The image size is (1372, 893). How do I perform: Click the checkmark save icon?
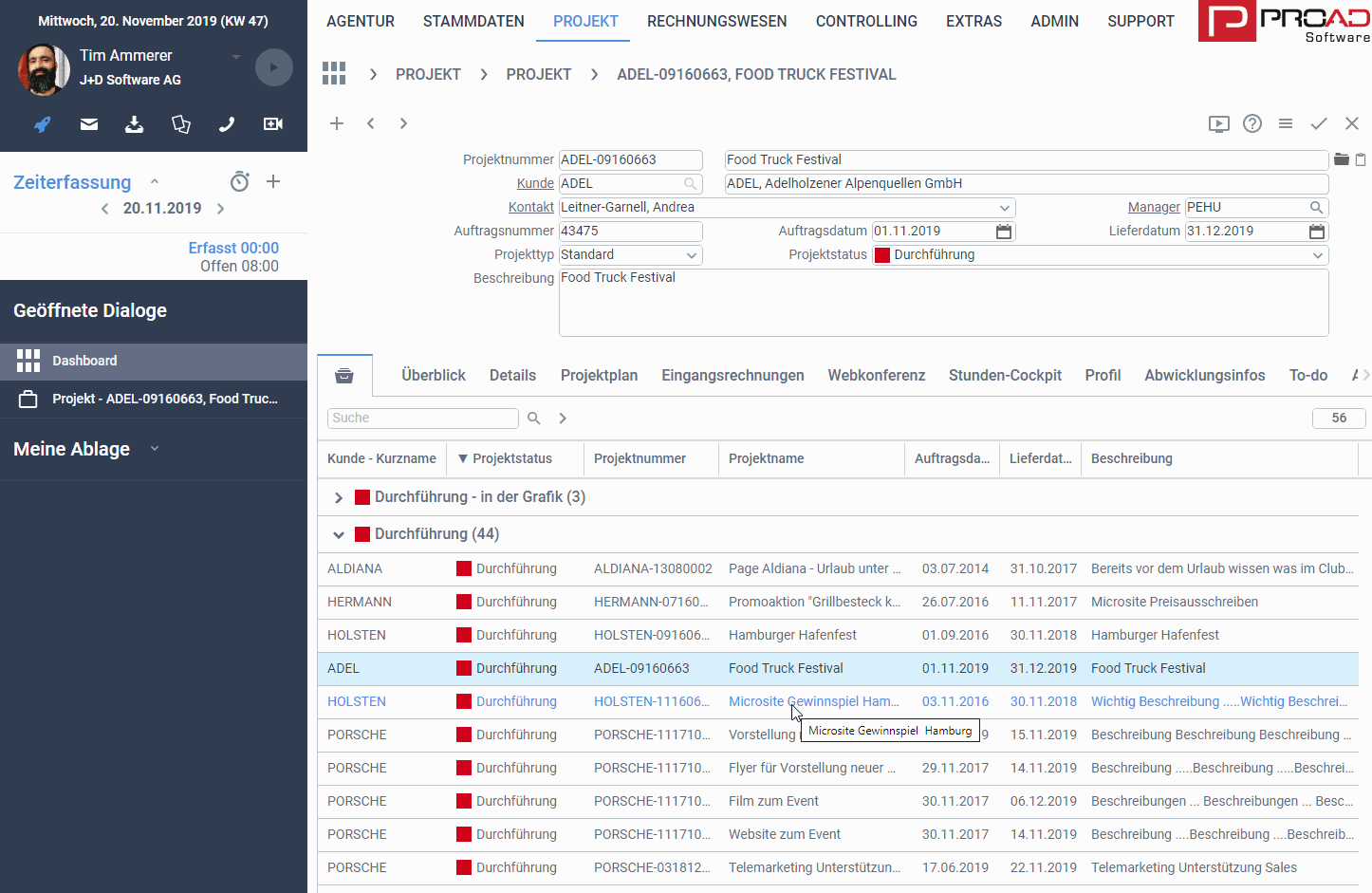coord(1319,123)
